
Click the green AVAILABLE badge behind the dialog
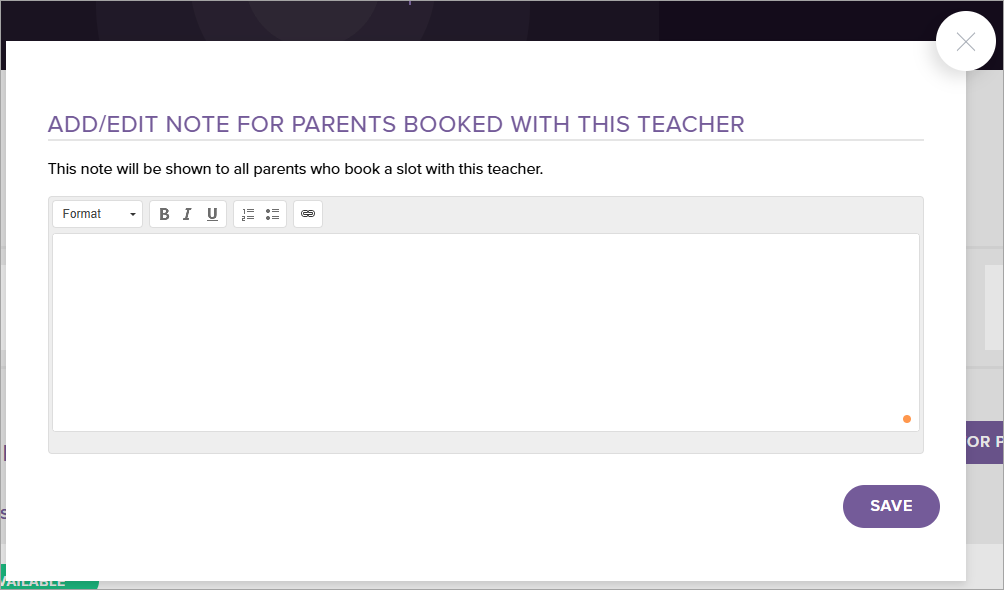[x=49, y=582]
